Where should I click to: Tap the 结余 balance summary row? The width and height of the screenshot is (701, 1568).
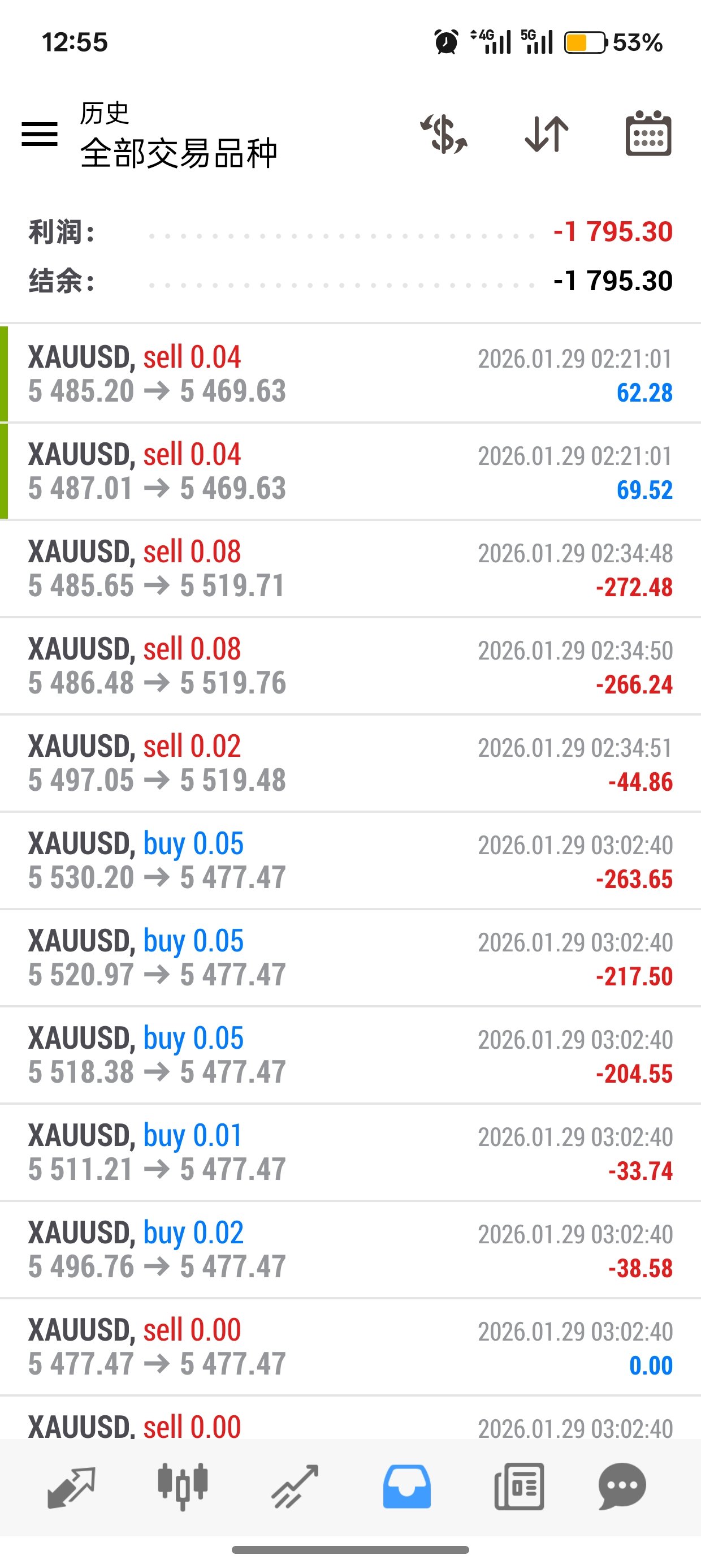pos(350,281)
